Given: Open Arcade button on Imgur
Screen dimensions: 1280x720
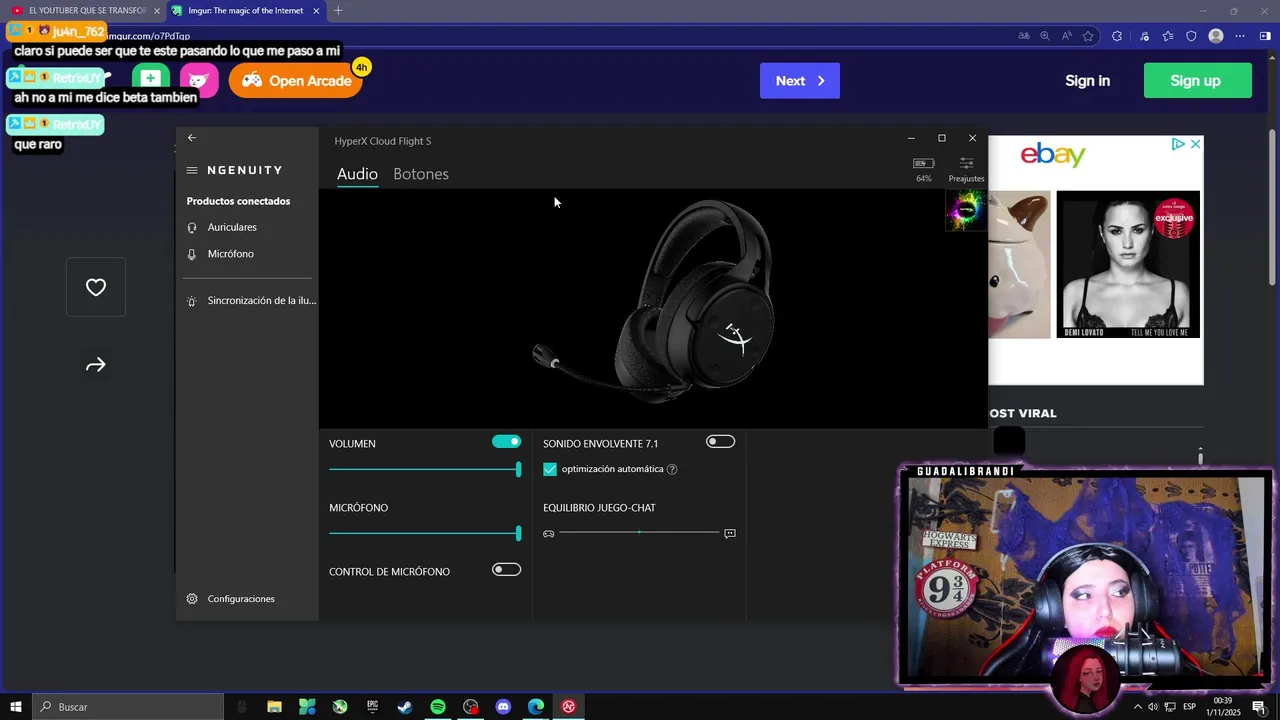Looking at the screenshot, I should (295, 81).
